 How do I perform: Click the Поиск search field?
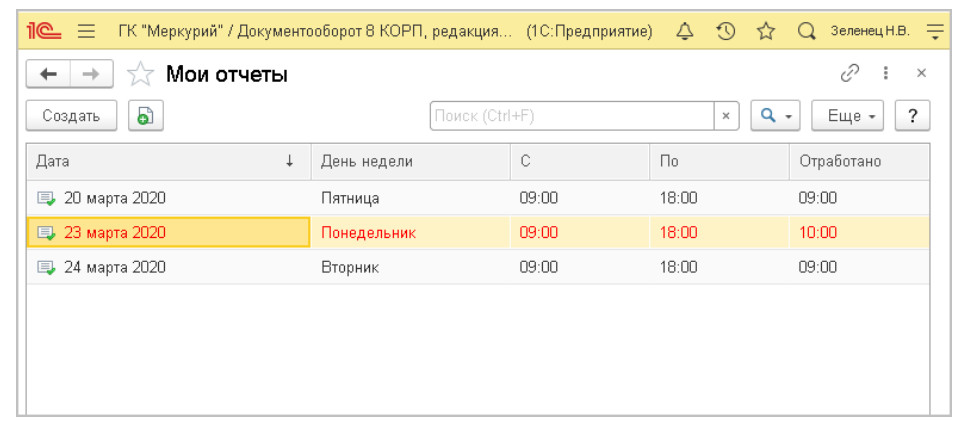pos(571,116)
